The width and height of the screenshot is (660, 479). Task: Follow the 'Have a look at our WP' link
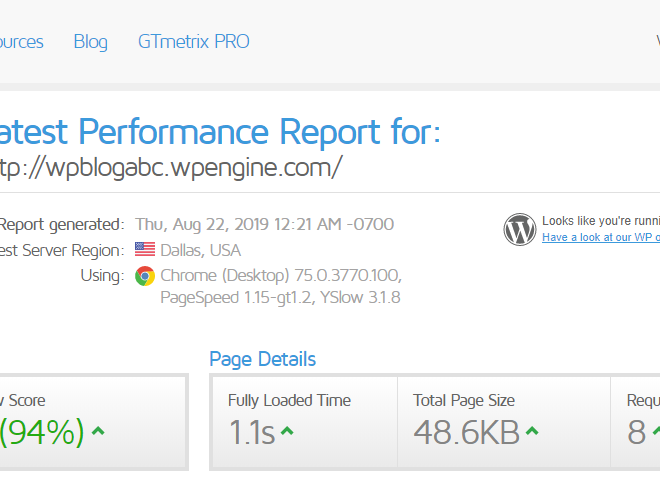601,237
